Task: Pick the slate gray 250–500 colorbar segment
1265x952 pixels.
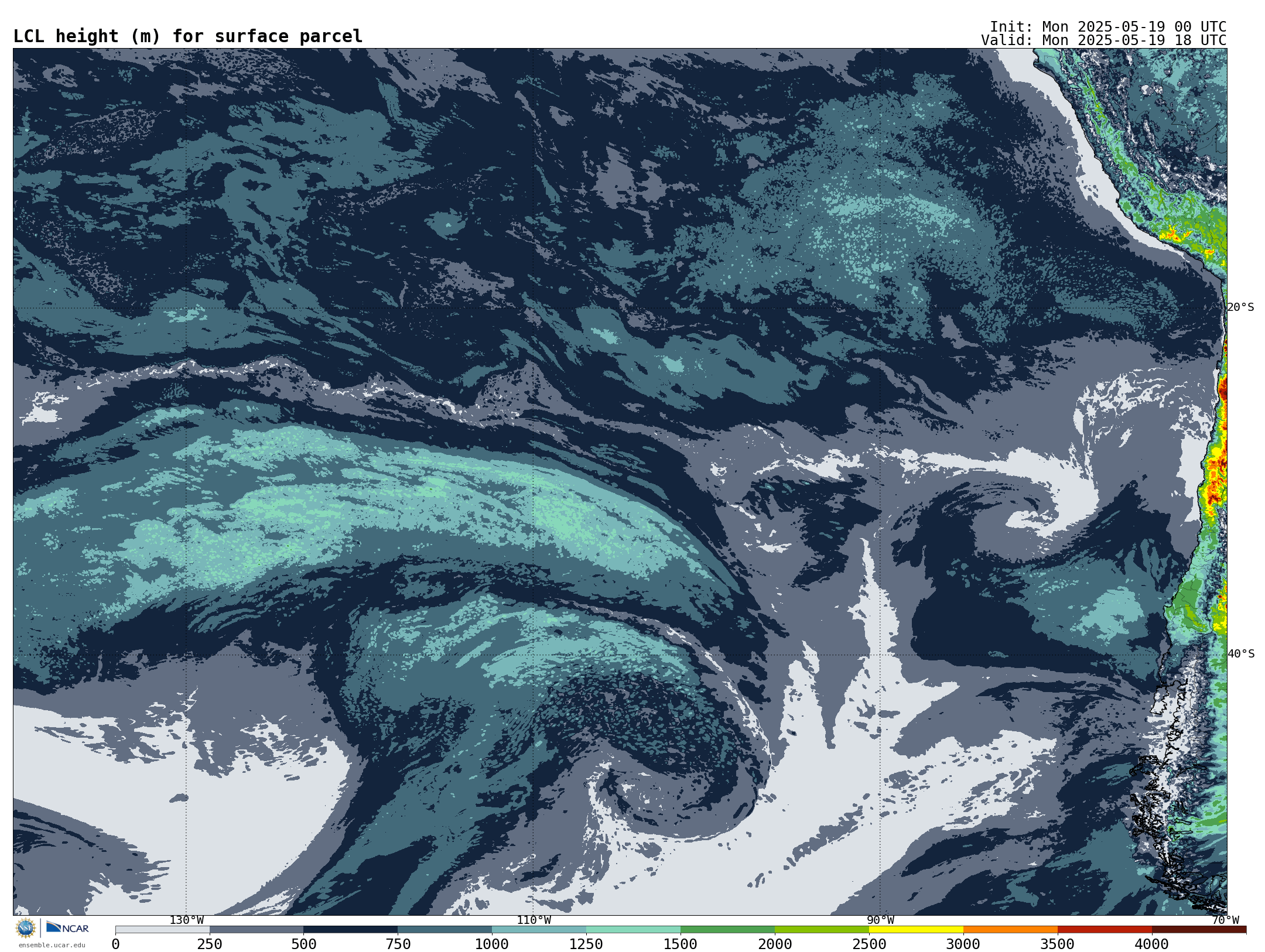Action: [x=257, y=930]
